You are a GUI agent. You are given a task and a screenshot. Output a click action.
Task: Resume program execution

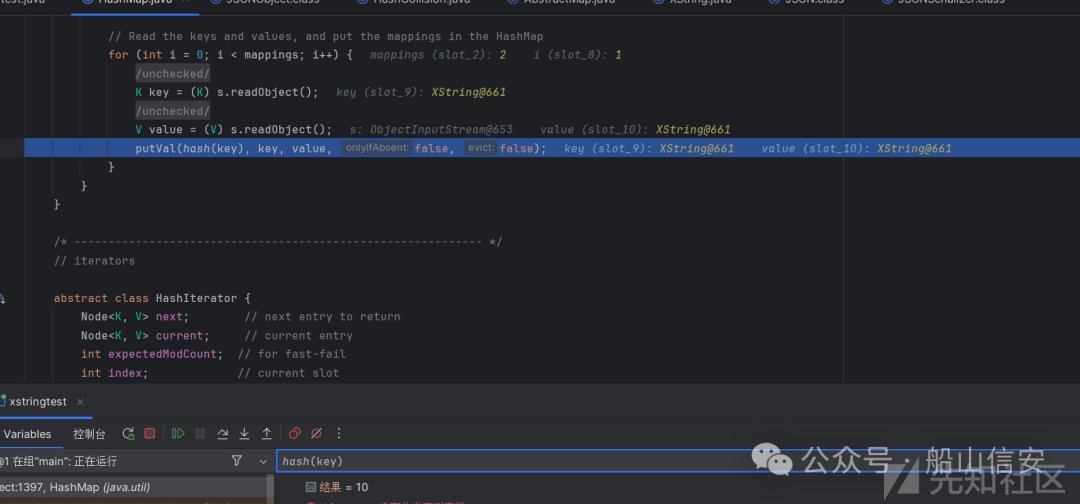coord(178,434)
